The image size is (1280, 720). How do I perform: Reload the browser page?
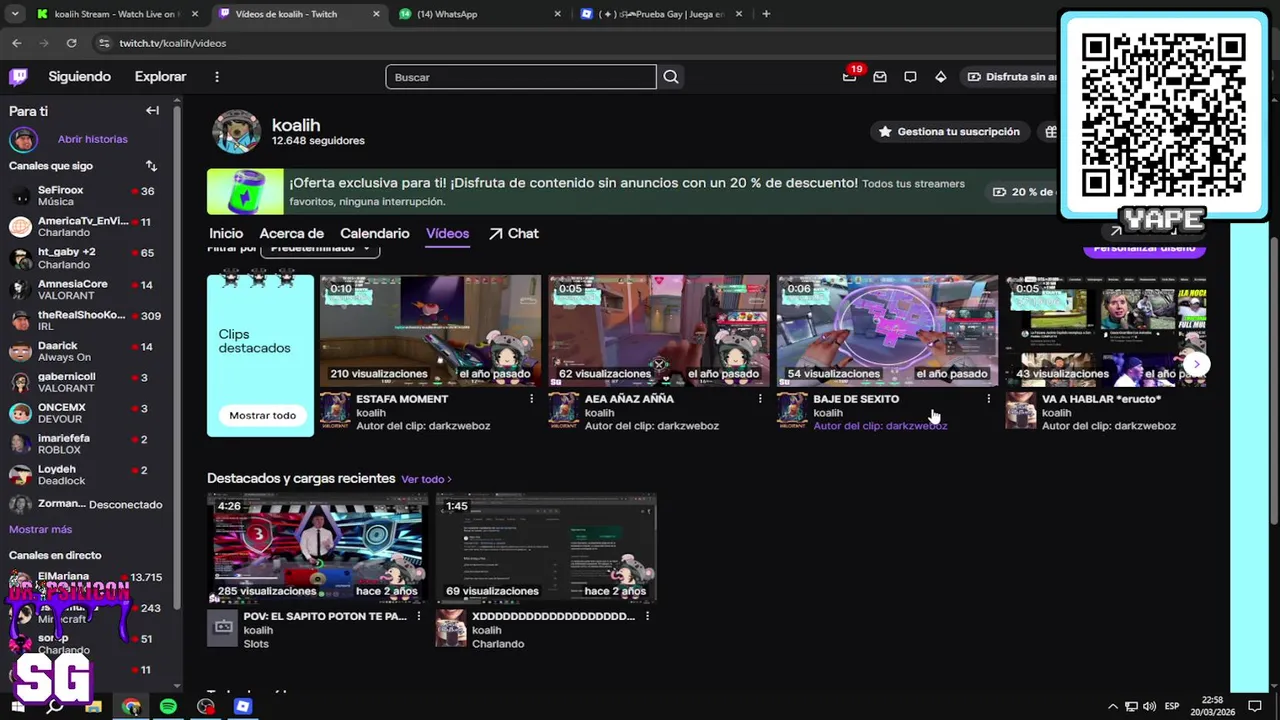tap(71, 43)
